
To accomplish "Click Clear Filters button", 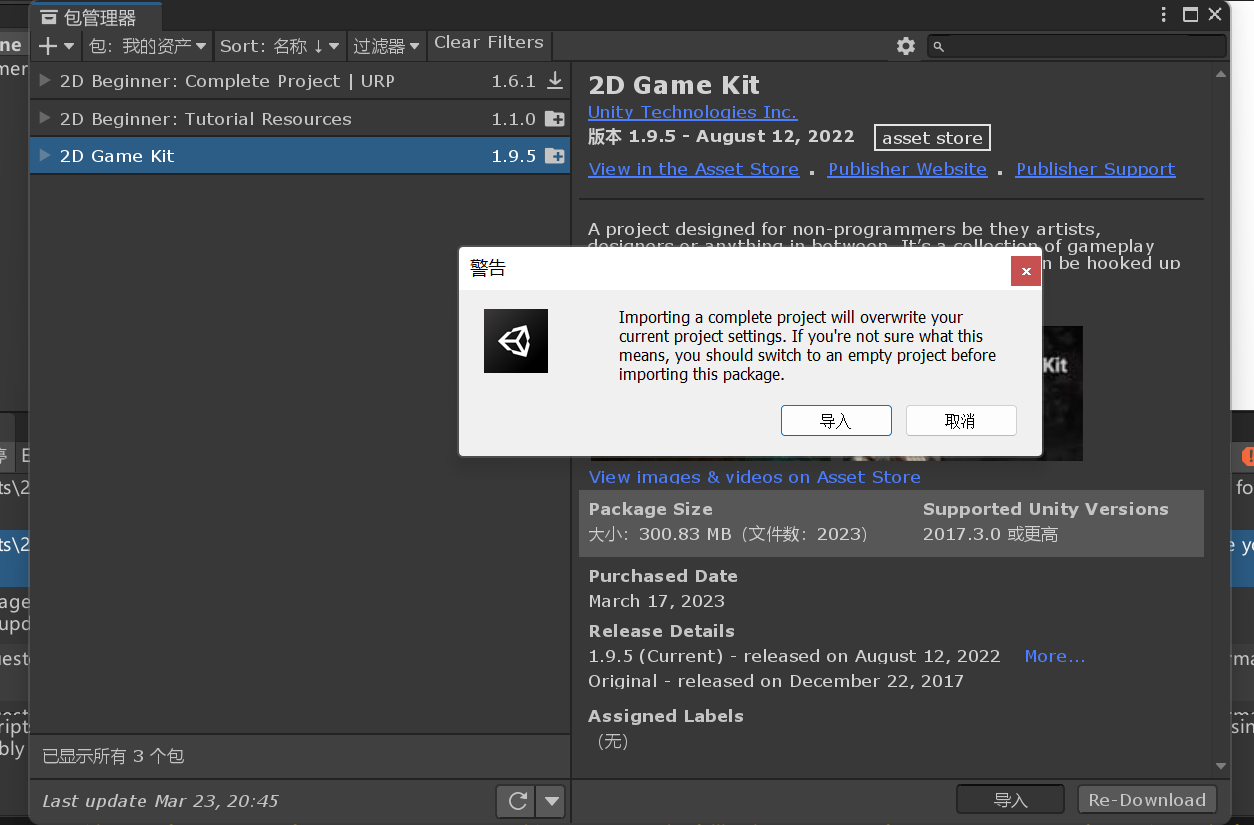I will [x=489, y=43].
